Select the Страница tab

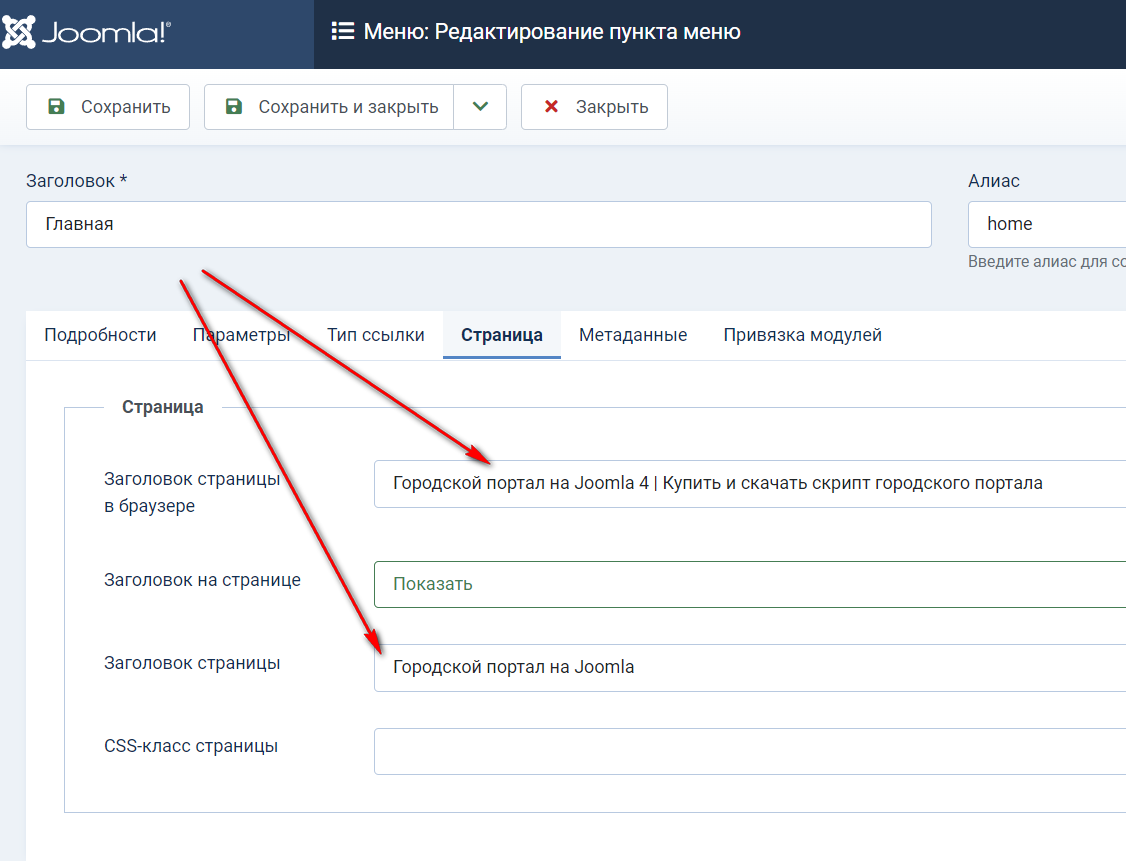pyautogui.click(x=502, y=335)
